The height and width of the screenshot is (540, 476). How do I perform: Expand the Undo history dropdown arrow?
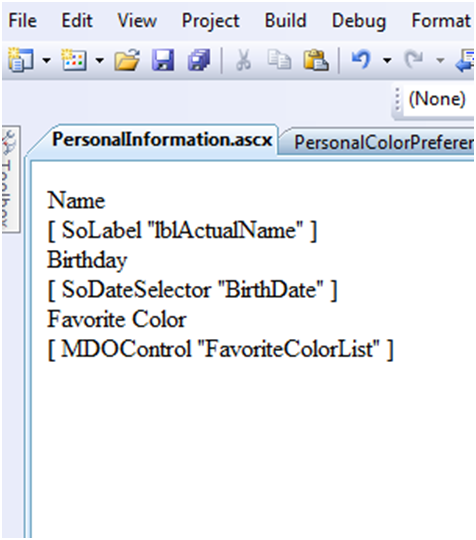tap(387, 61)
